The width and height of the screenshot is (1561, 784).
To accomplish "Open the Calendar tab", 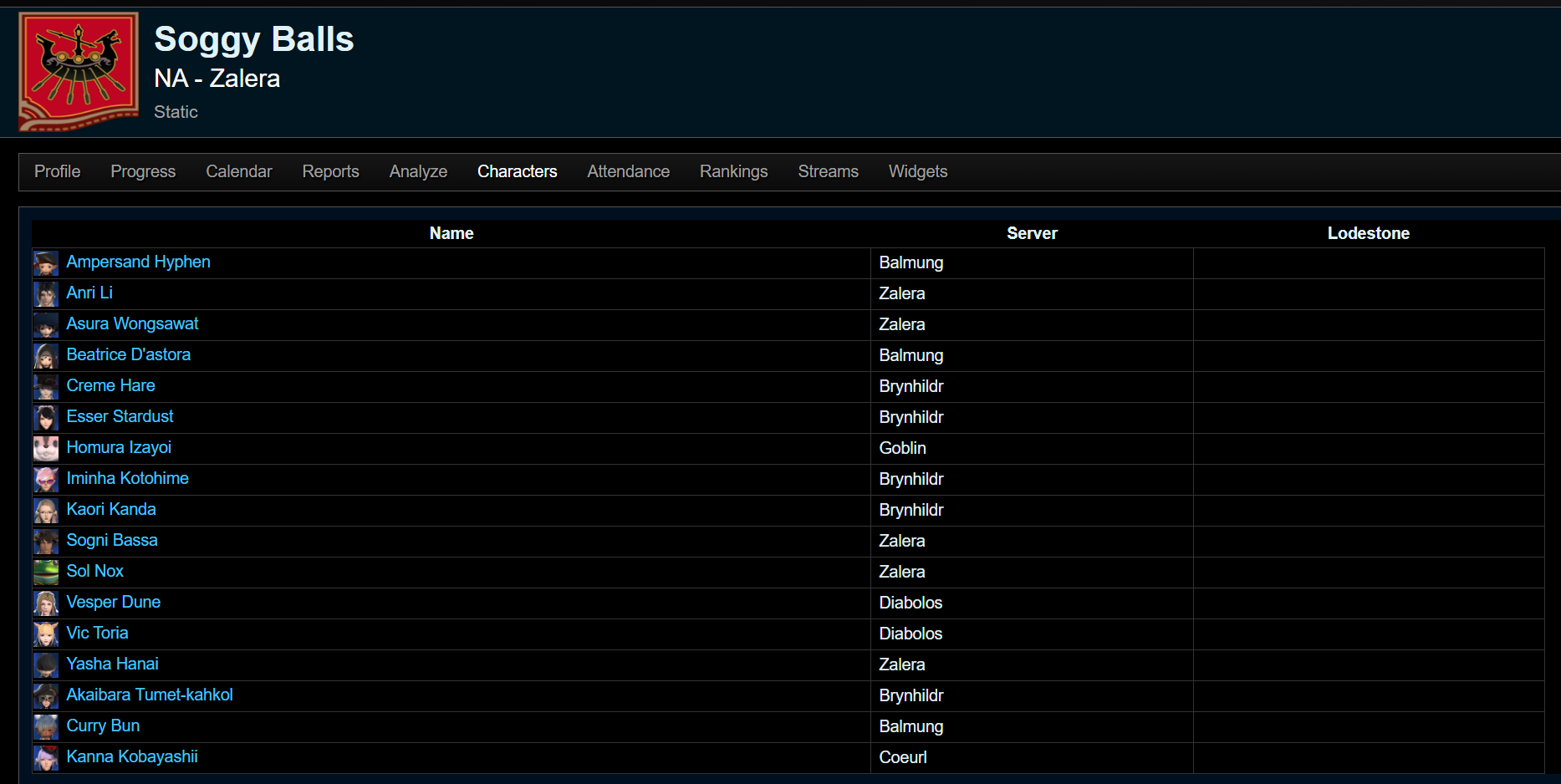I will pyautogui.click(x=239, y=171).
